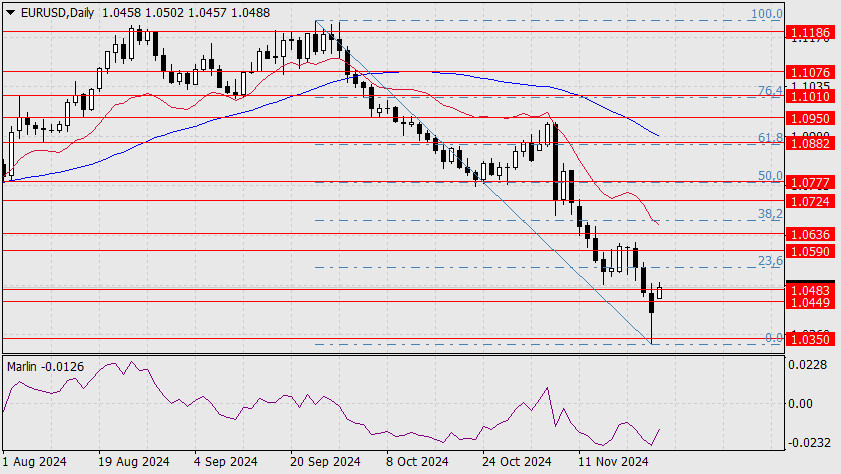This screenshot has height=474, width=841.
Task: Click the Fibonacci 76.4 level label
Action: click(770, 91)
